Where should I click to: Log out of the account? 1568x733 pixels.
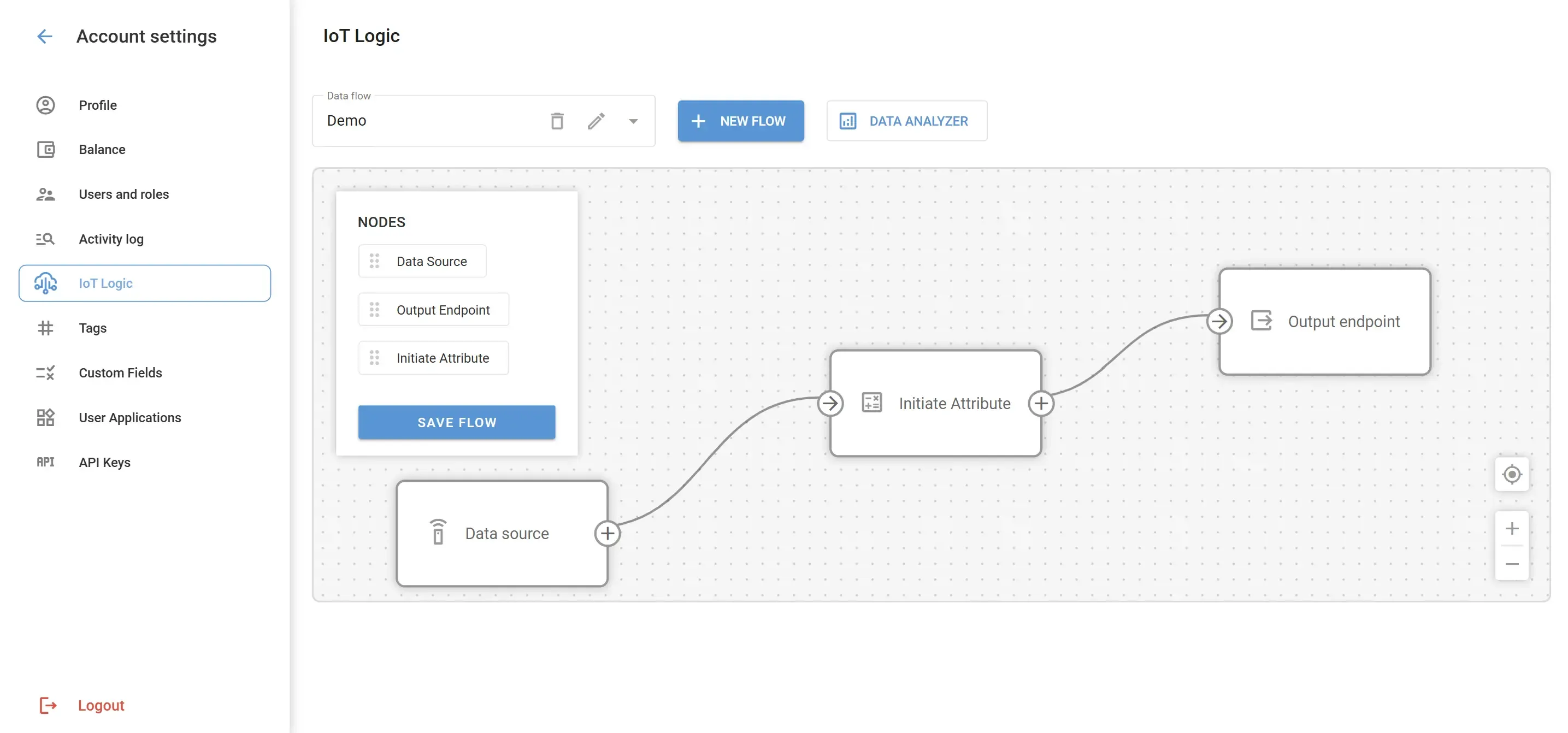tap(101, 706)
